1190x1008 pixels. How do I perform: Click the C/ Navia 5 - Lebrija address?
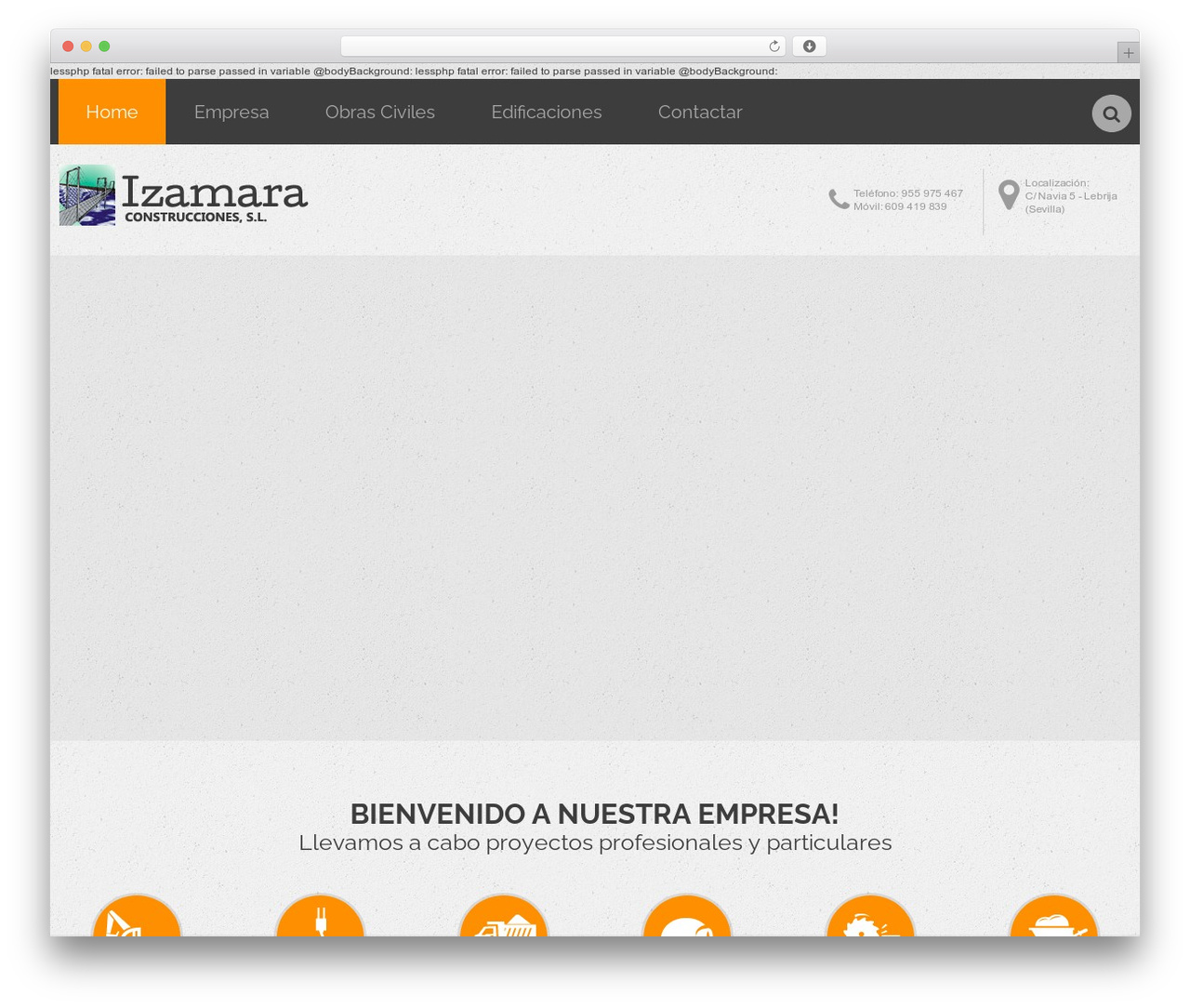pos(1071,196)
